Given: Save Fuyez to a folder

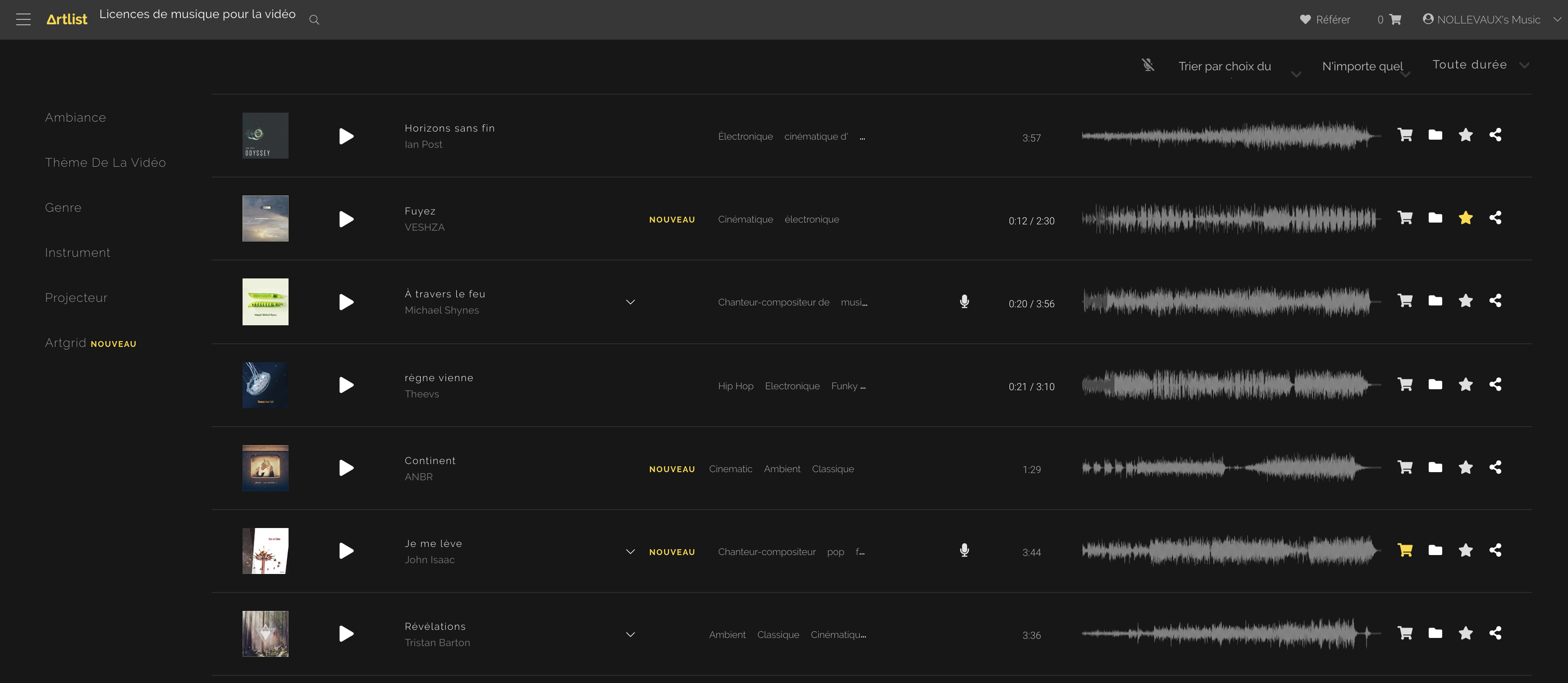Looking at the screenshot, I should click(1435, 218).
